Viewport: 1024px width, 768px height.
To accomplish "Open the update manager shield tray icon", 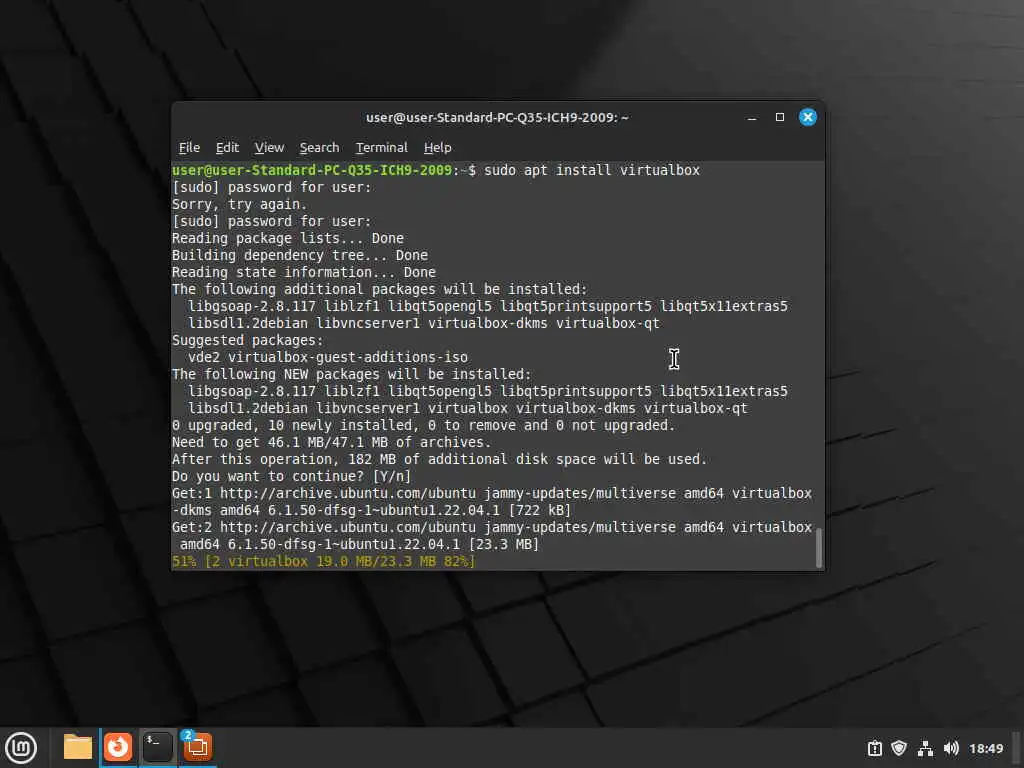I will pos(899,748).
